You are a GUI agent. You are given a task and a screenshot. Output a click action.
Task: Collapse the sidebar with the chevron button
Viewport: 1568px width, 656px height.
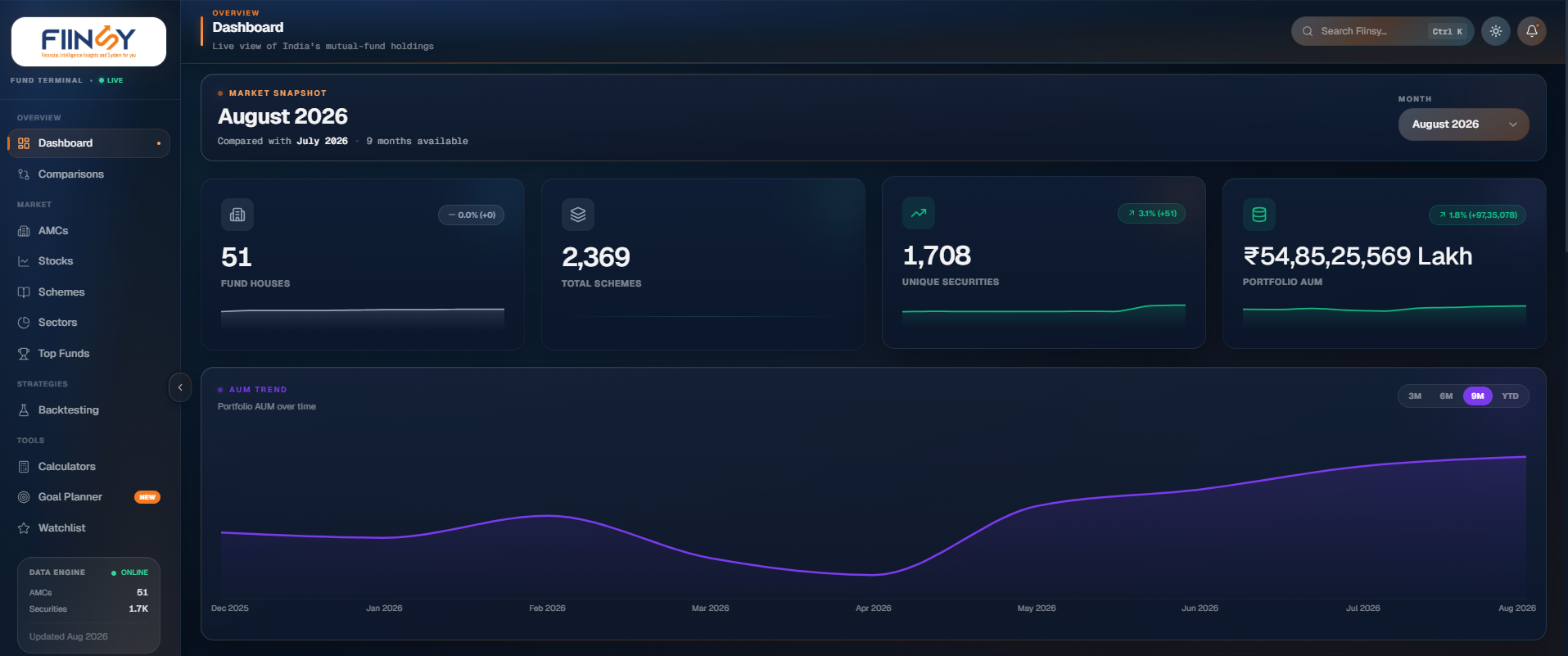click(x=180, y=387)
